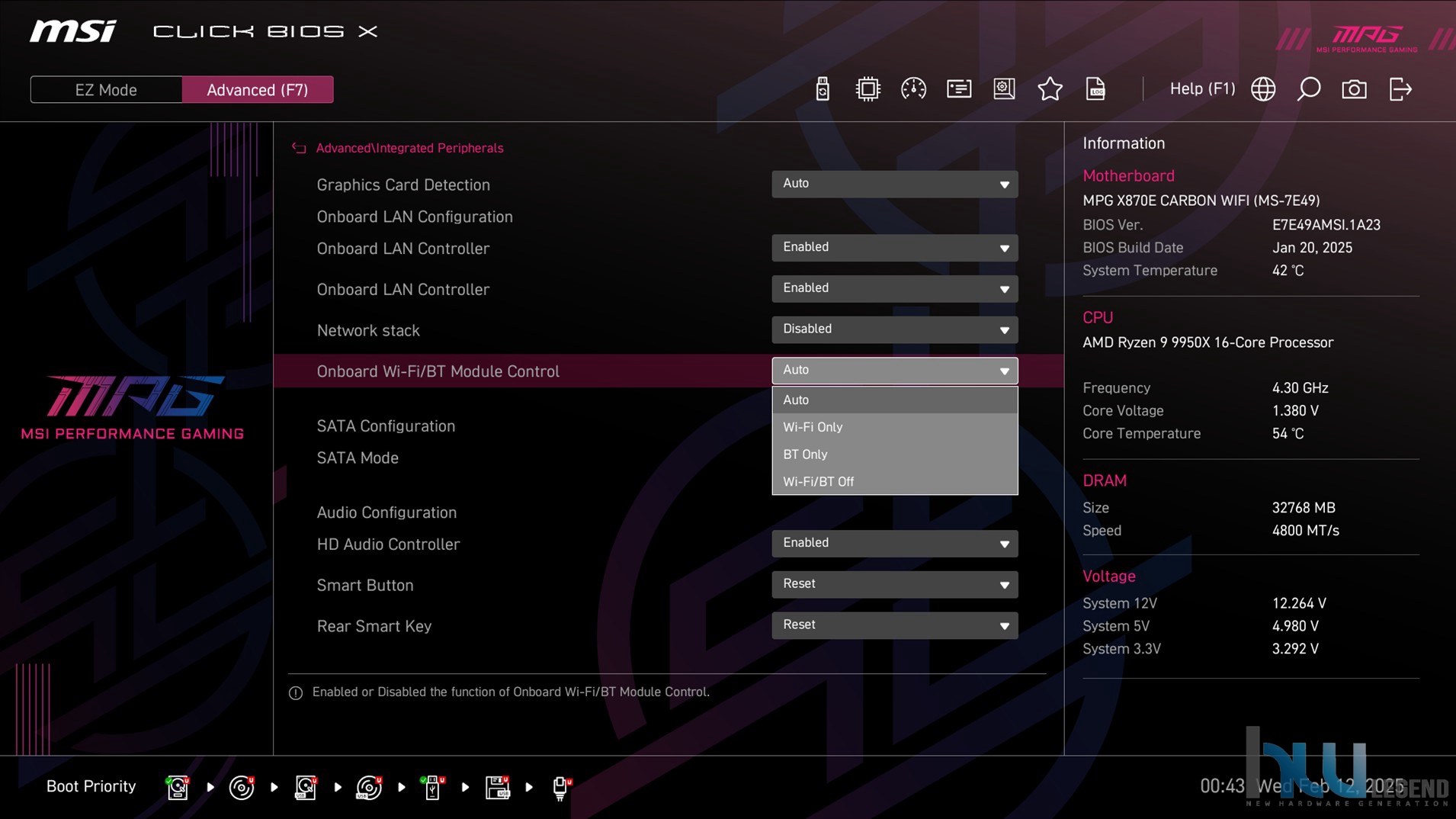Click the Boot Priority label

point(91,786)
